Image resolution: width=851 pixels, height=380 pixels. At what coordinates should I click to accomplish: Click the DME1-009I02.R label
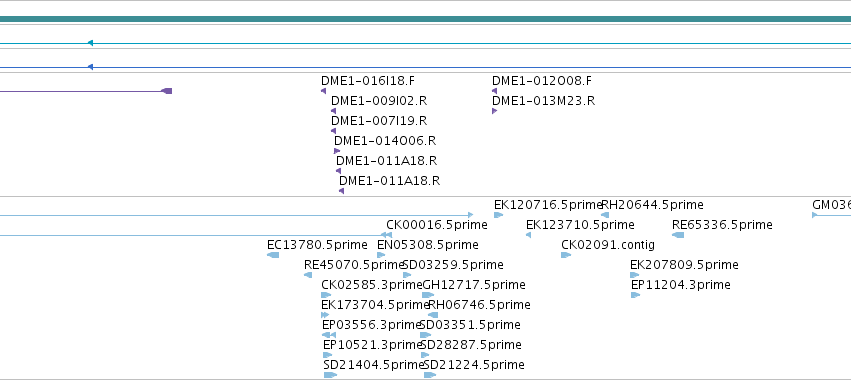[379, 101]
